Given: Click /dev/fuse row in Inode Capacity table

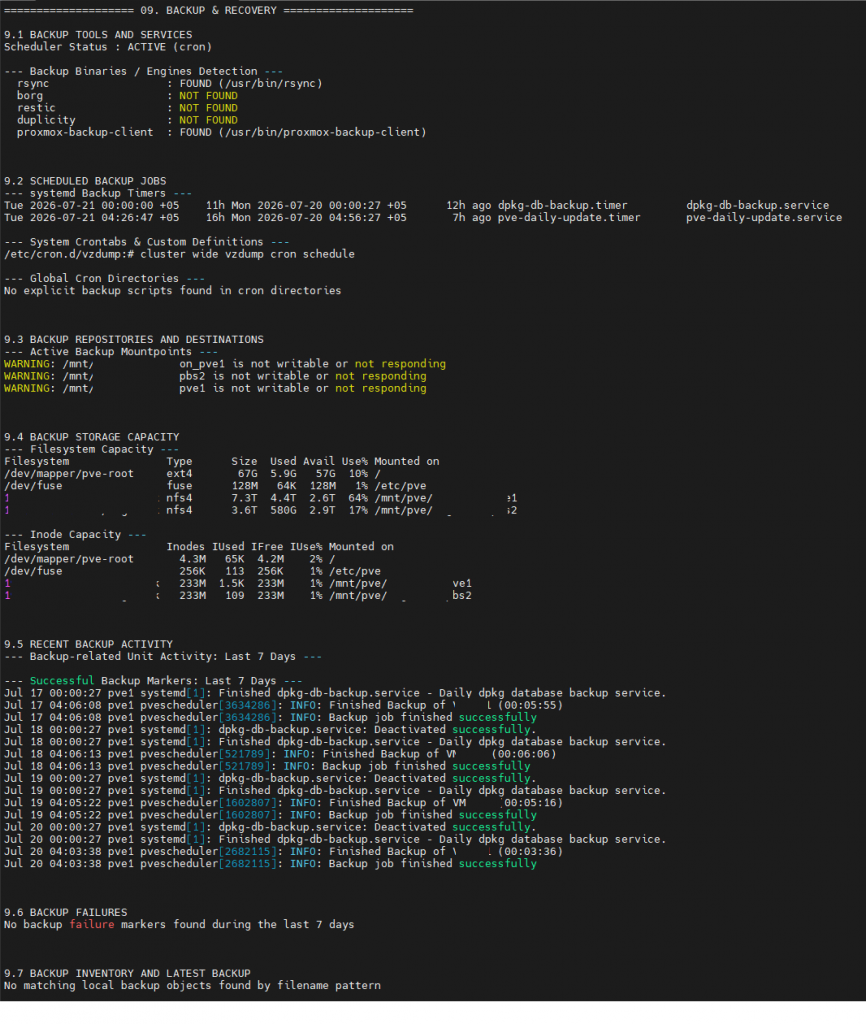Looking at the screenshot, I should [x=192, y=571].
